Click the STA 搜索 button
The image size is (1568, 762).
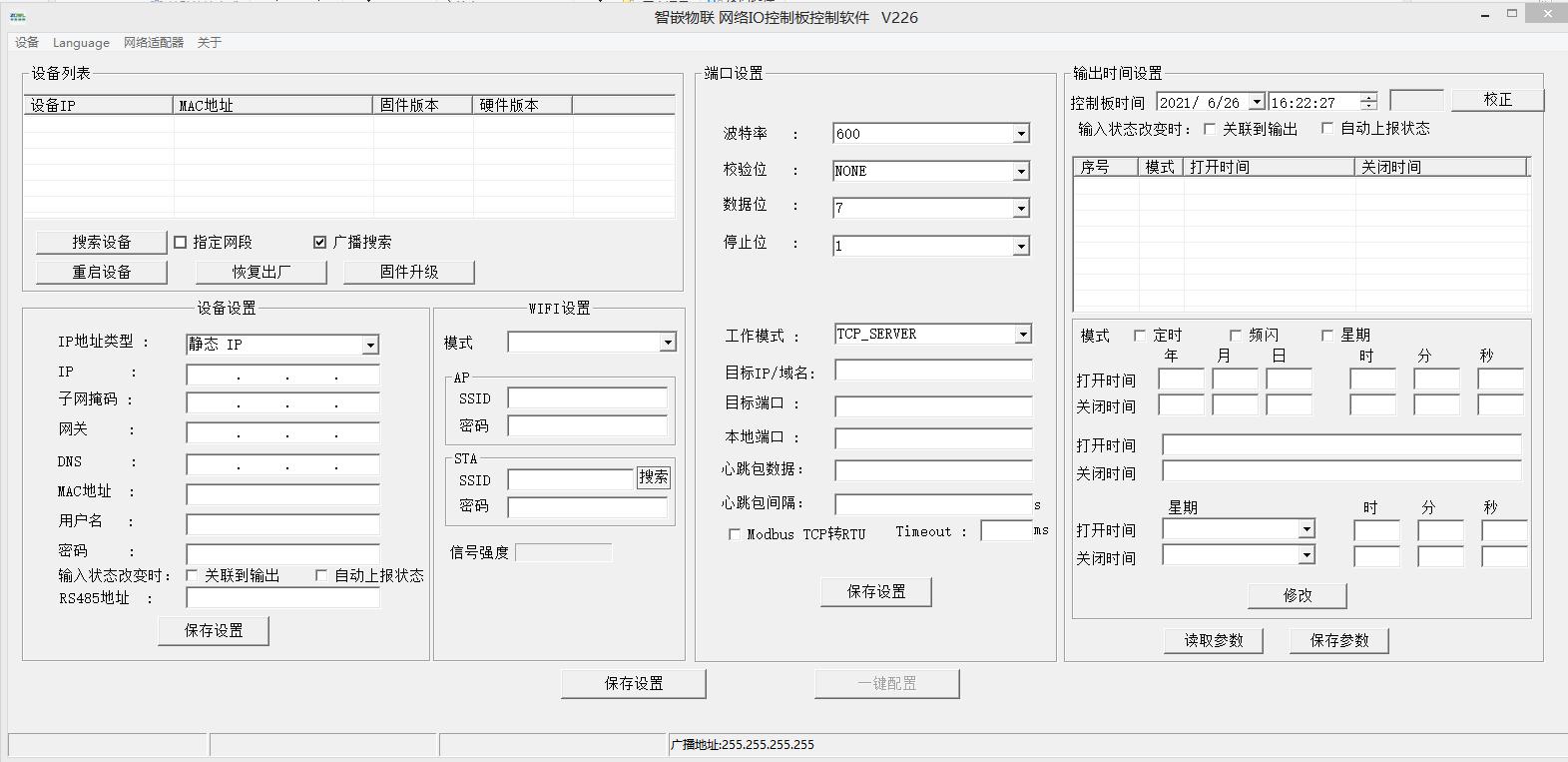[654, 477]
